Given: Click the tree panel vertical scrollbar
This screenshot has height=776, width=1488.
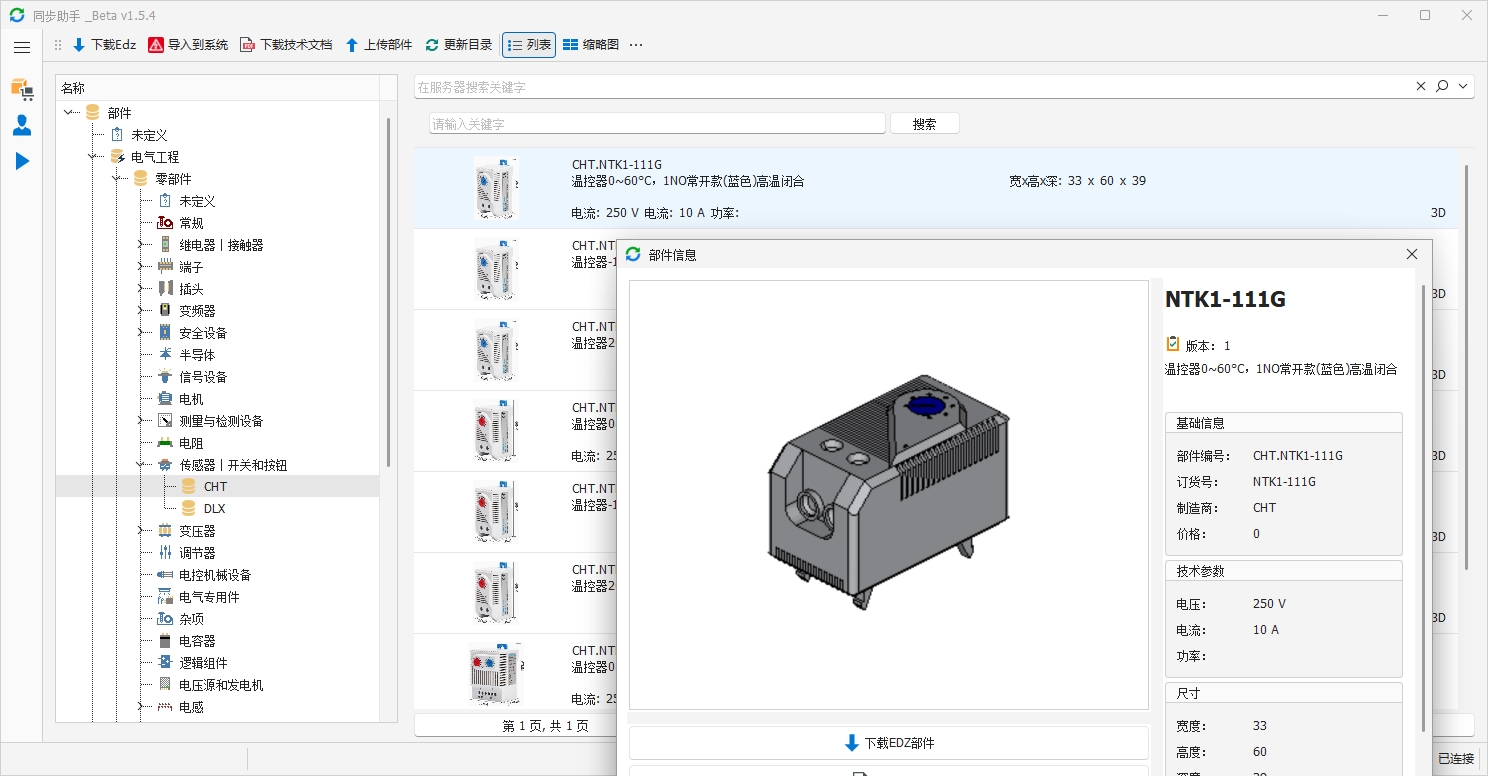Looking at the screenshot, I should (388, 292).
